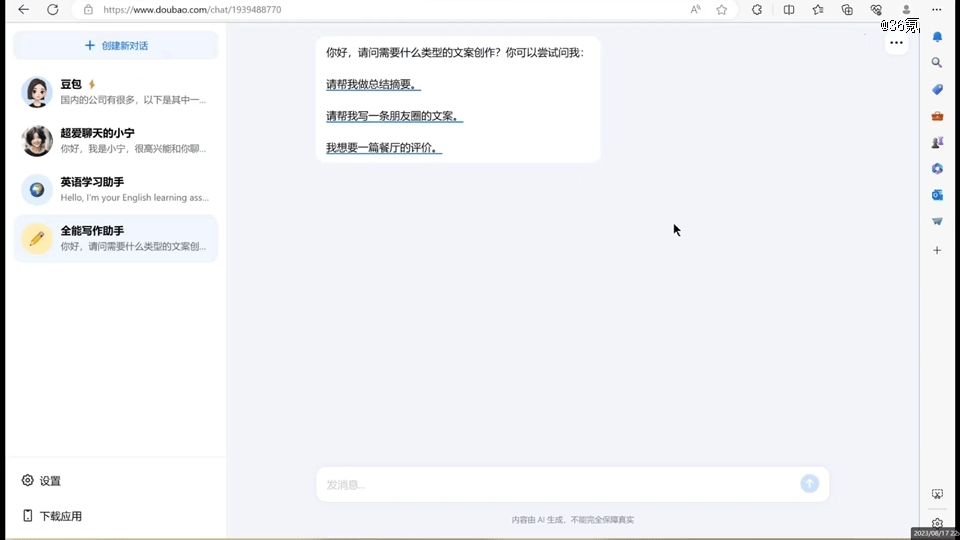Open the read aloud icon in the address bar
The width and height of the screenshot is (960, 540).
[696, 10]
